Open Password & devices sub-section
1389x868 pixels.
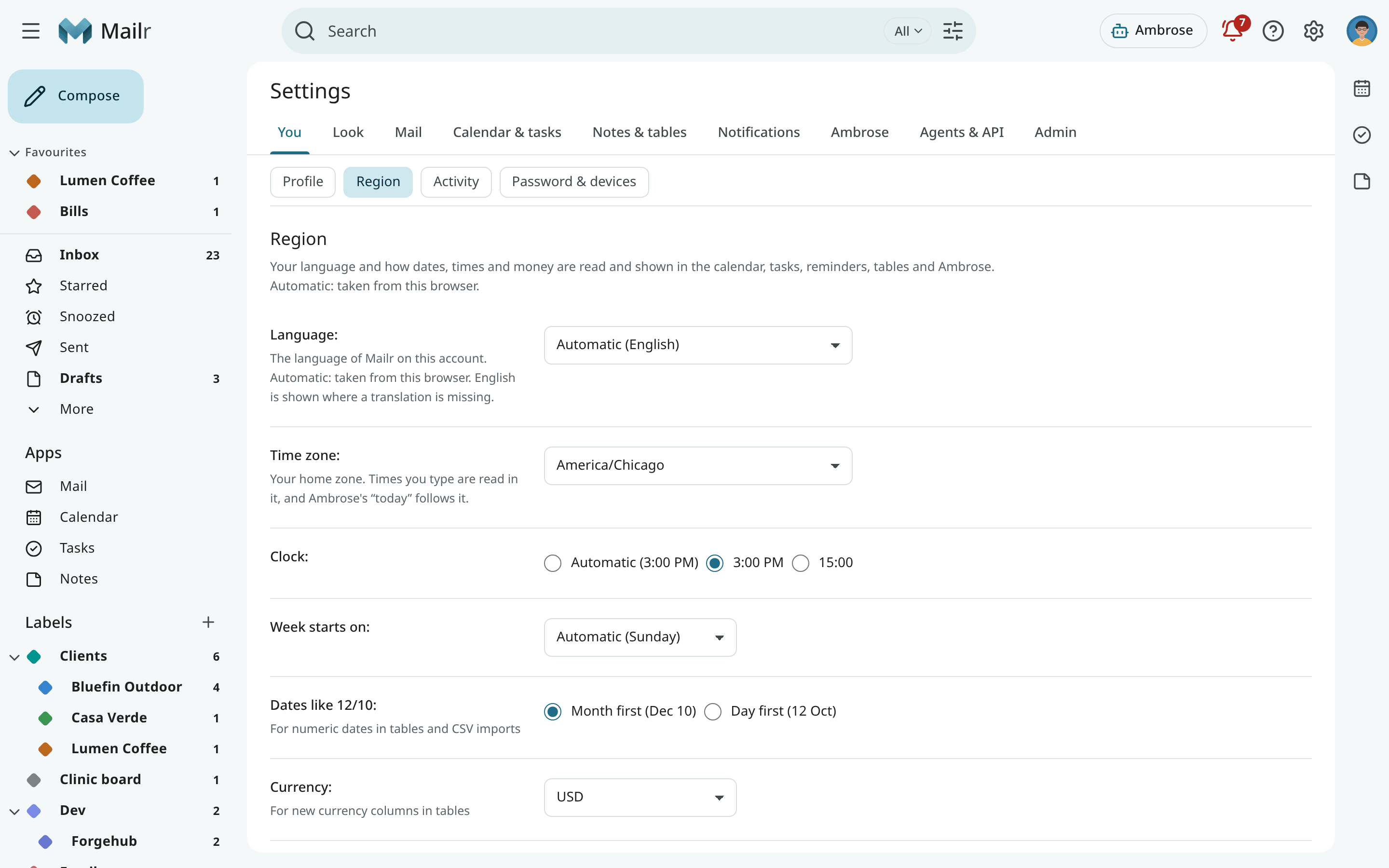[574, 182]
